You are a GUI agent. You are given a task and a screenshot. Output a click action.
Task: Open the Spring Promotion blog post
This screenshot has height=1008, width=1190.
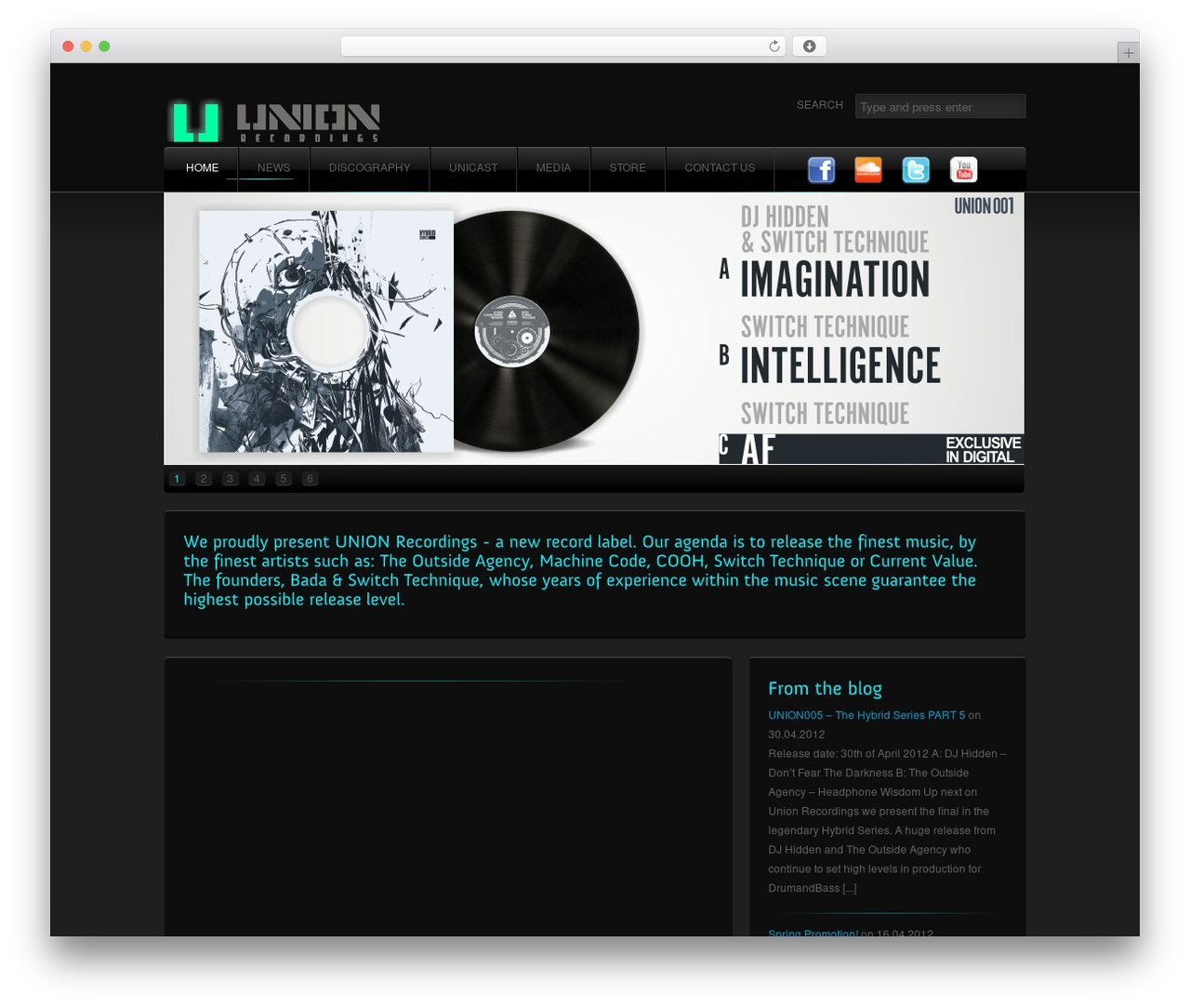813,934
